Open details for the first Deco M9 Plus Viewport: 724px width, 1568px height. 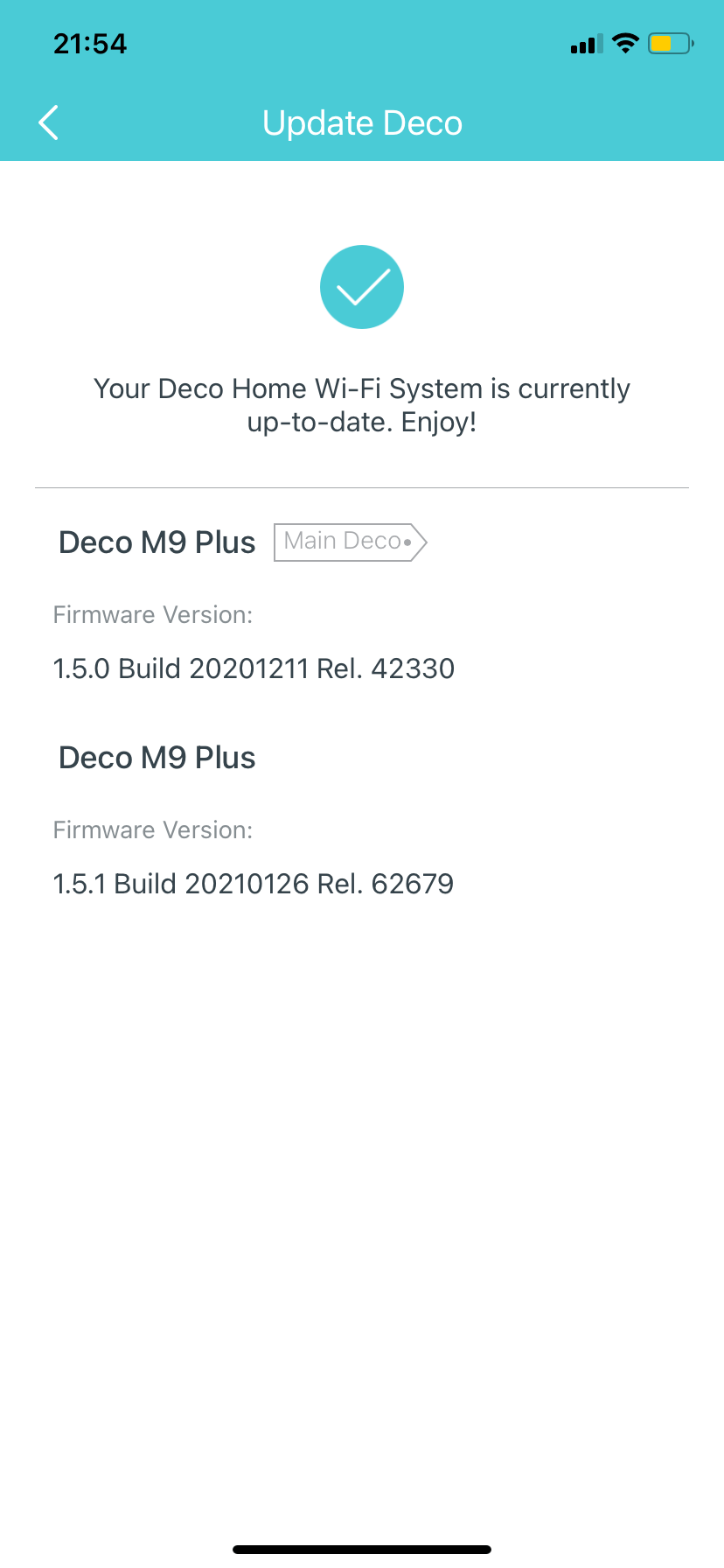click(x=157, y=542)
